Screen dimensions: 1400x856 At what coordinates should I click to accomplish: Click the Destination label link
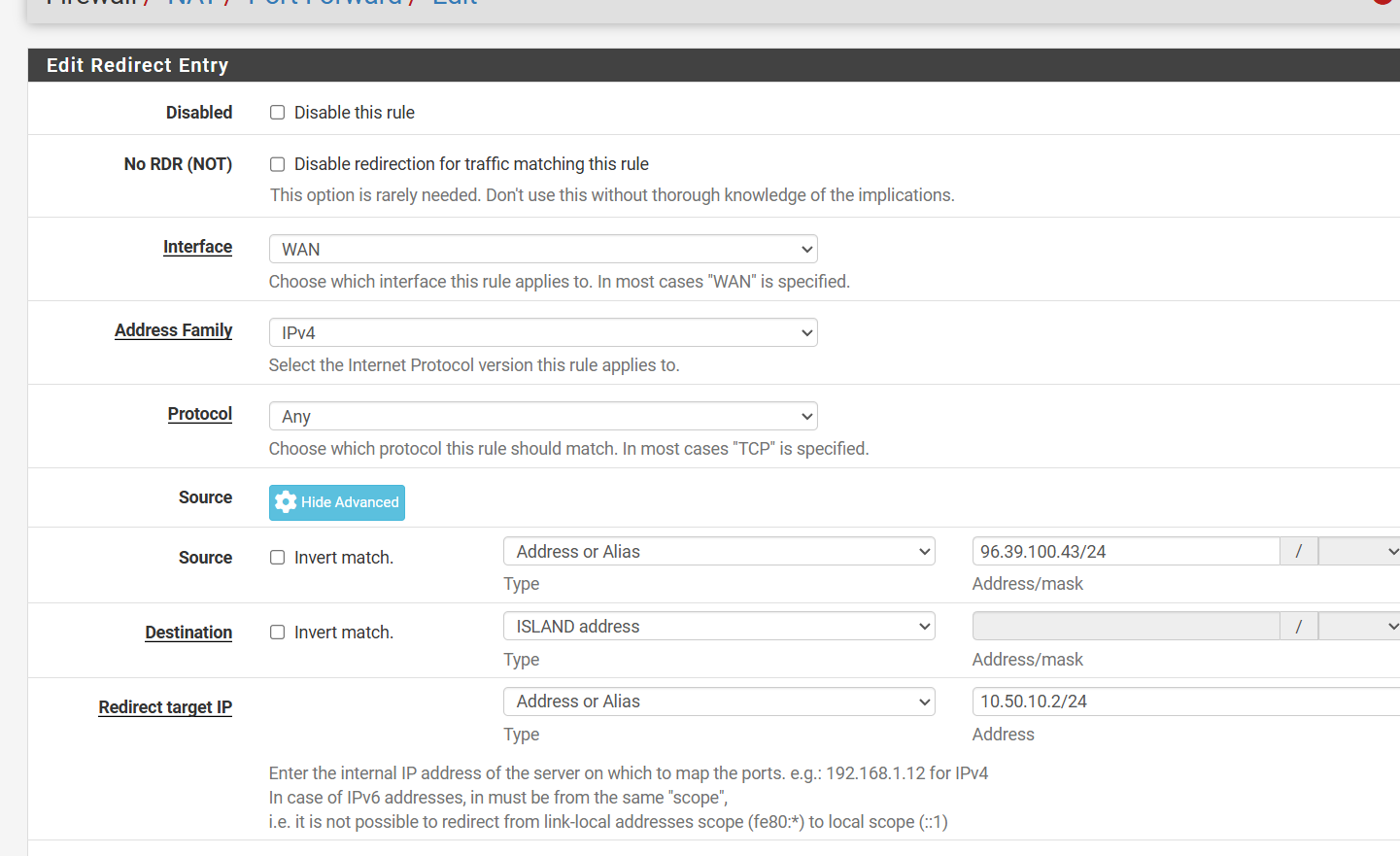click(x=188, y=633)
